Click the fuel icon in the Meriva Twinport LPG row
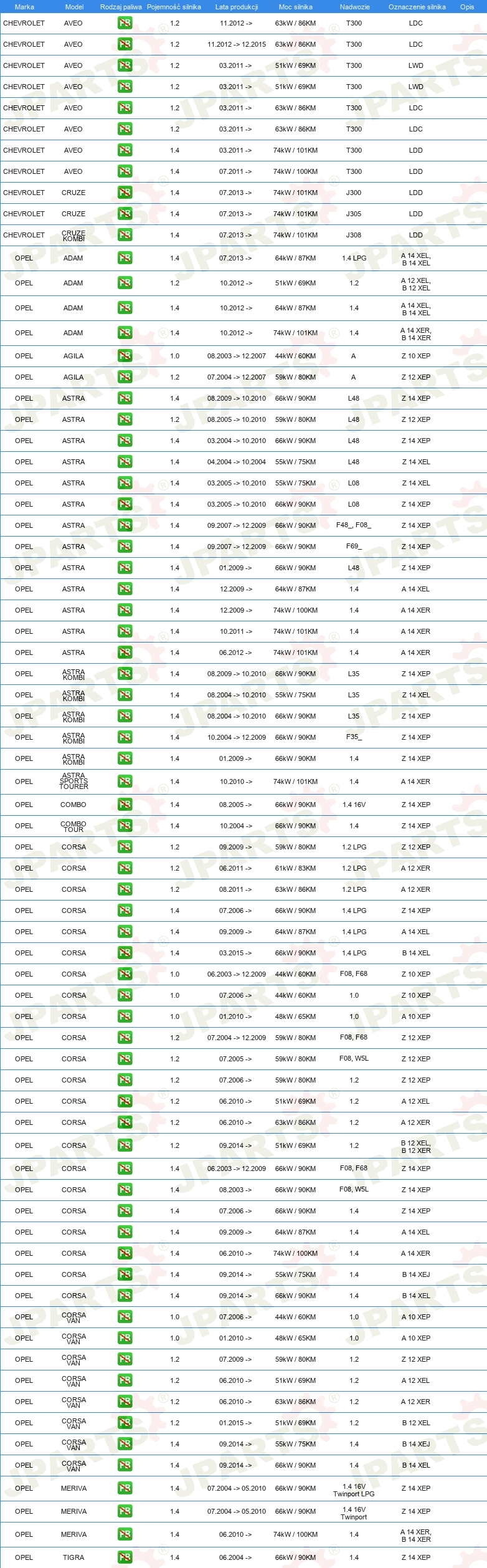This screenshot has width=487, height=1568. tap(125, 1488)
